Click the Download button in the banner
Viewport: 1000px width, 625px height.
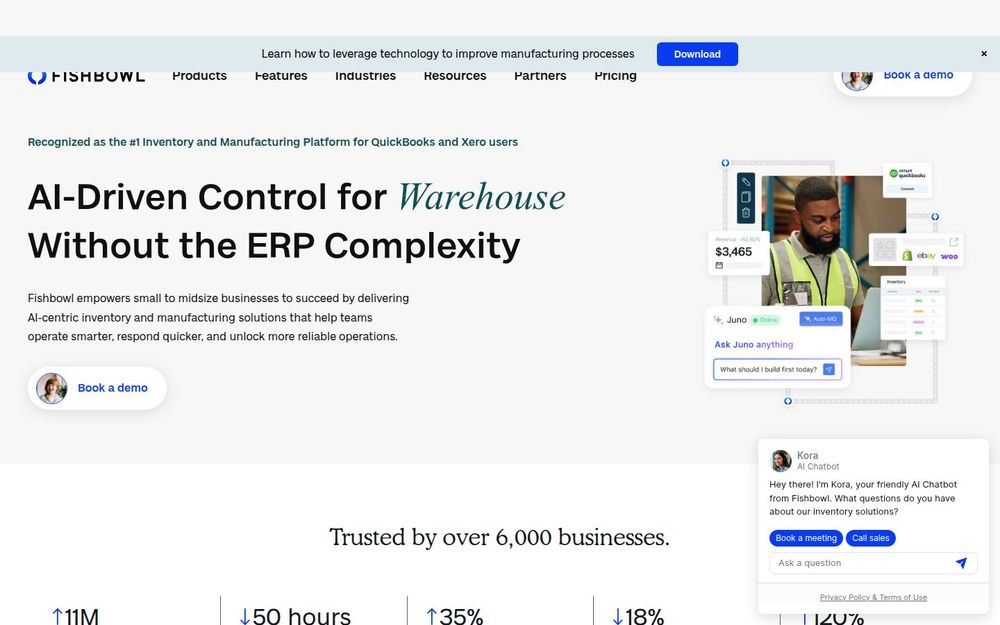(x=697, y=54)
